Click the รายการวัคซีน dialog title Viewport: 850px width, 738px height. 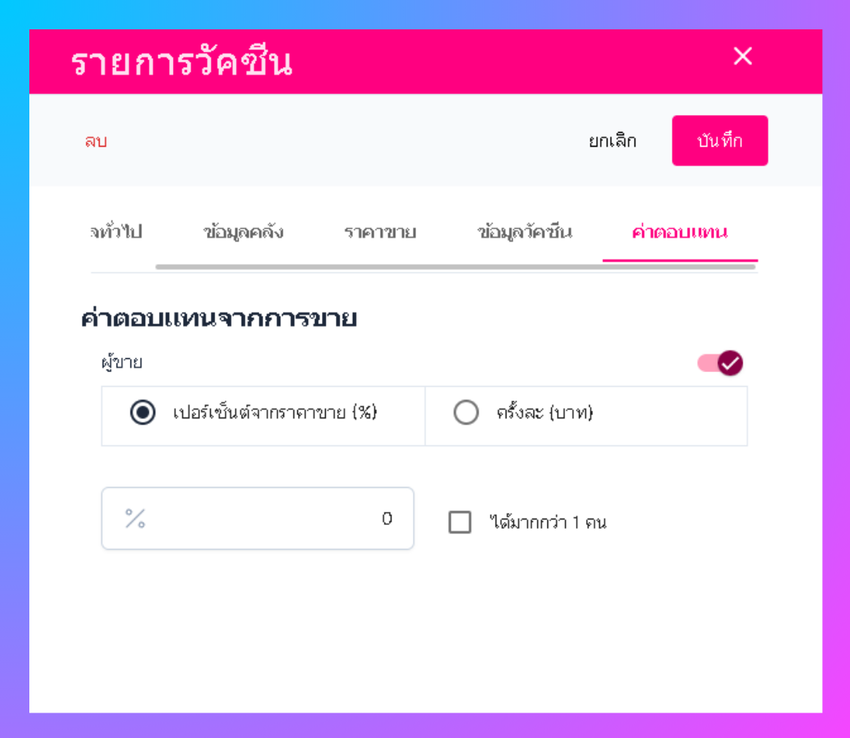pyautogui.click(x=182, y=62)
